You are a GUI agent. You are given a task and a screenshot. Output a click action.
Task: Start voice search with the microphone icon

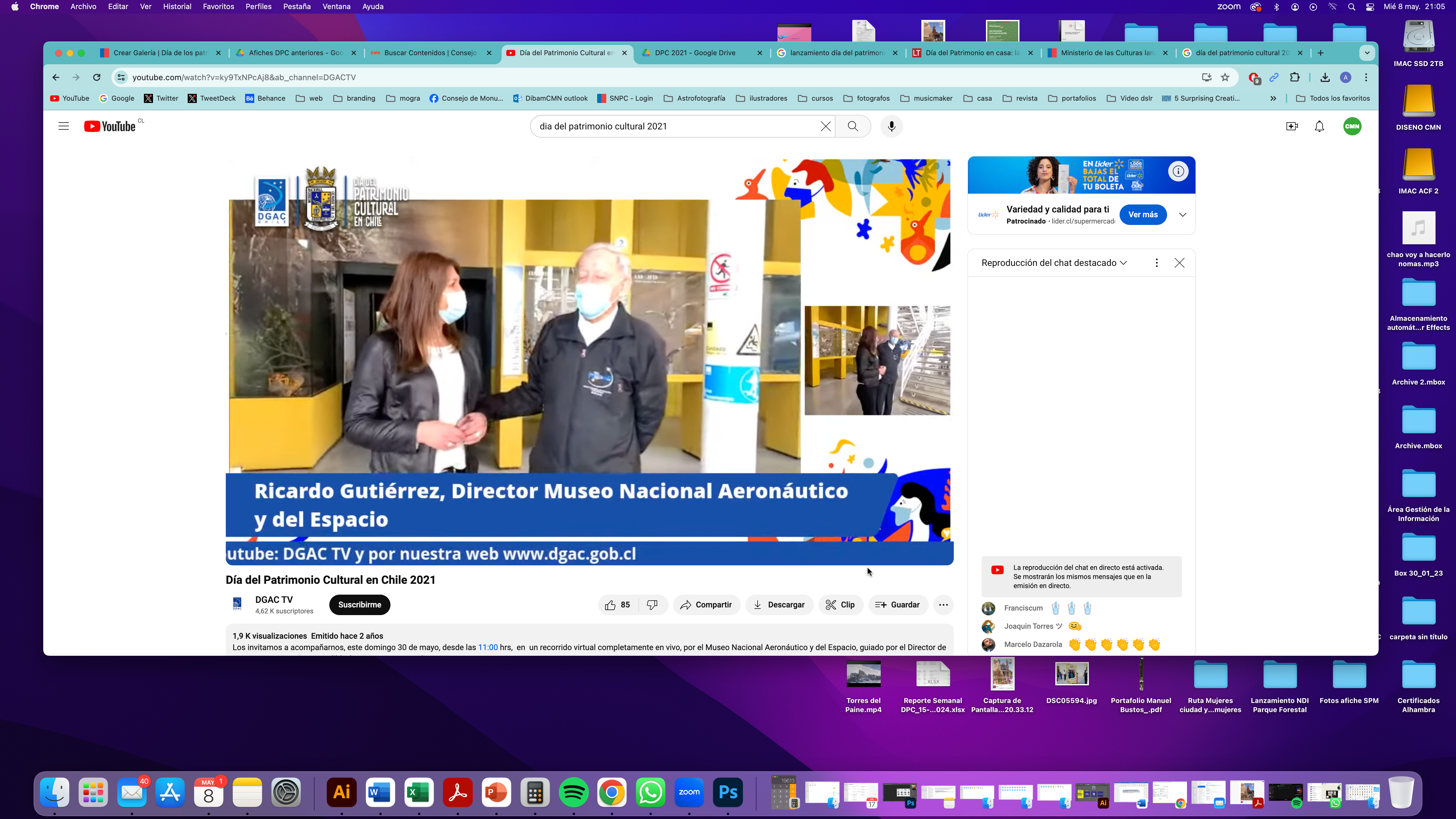pyautogui.click(x=891, y=126)
